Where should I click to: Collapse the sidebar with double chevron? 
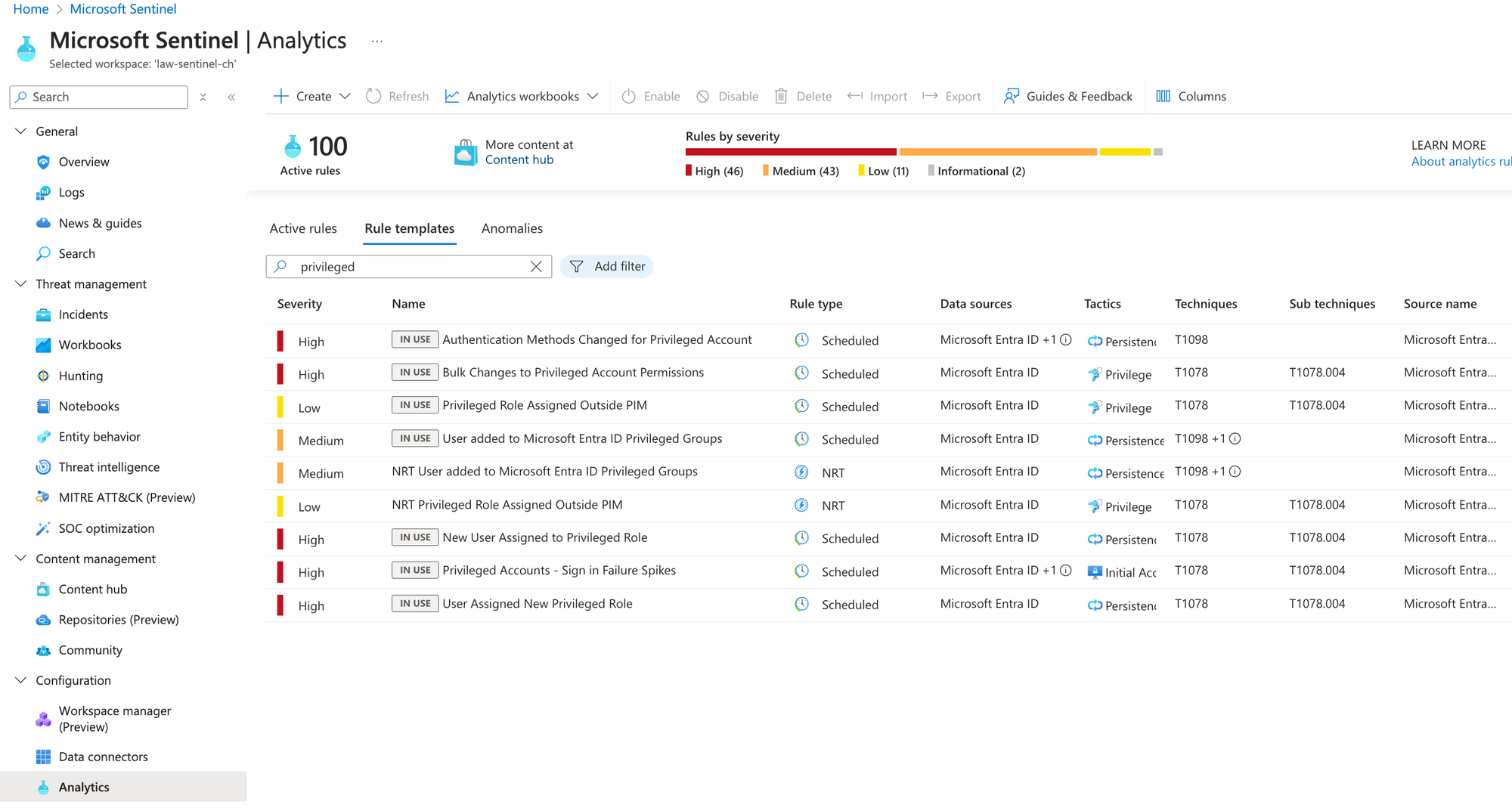tap(231, 97)
